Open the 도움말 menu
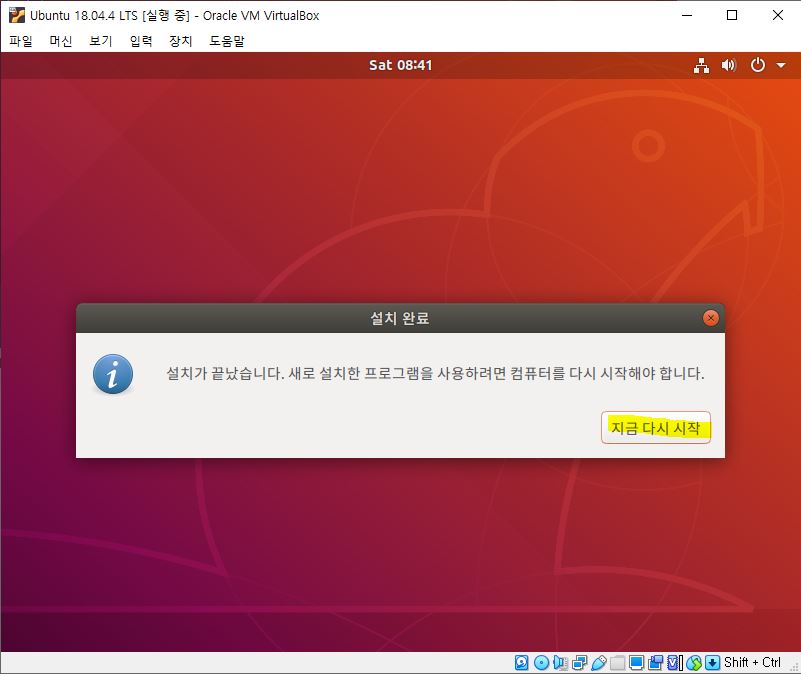The height and width of the screenshot is (677, 801). (x=227, y=41)
